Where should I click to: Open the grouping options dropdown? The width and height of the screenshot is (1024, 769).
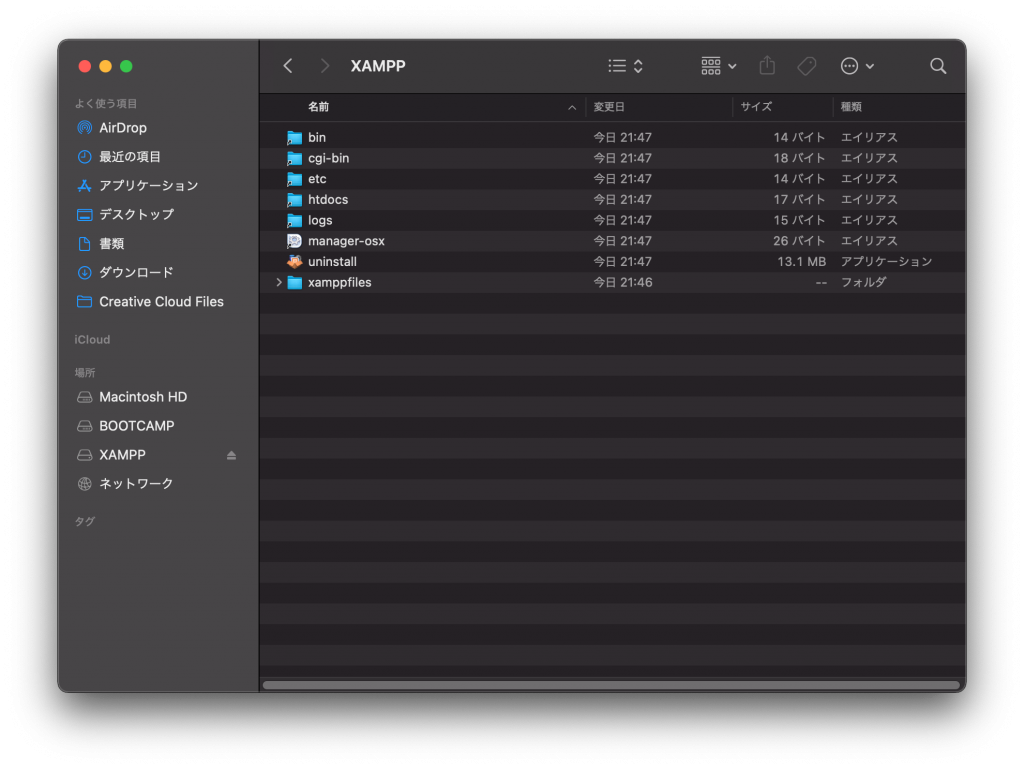coord(718,66)
